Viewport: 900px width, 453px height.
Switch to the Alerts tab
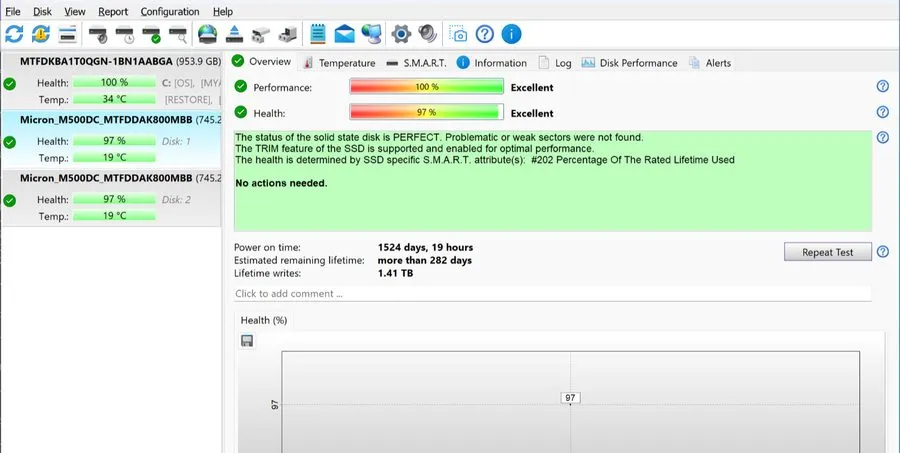click(711, 63)
